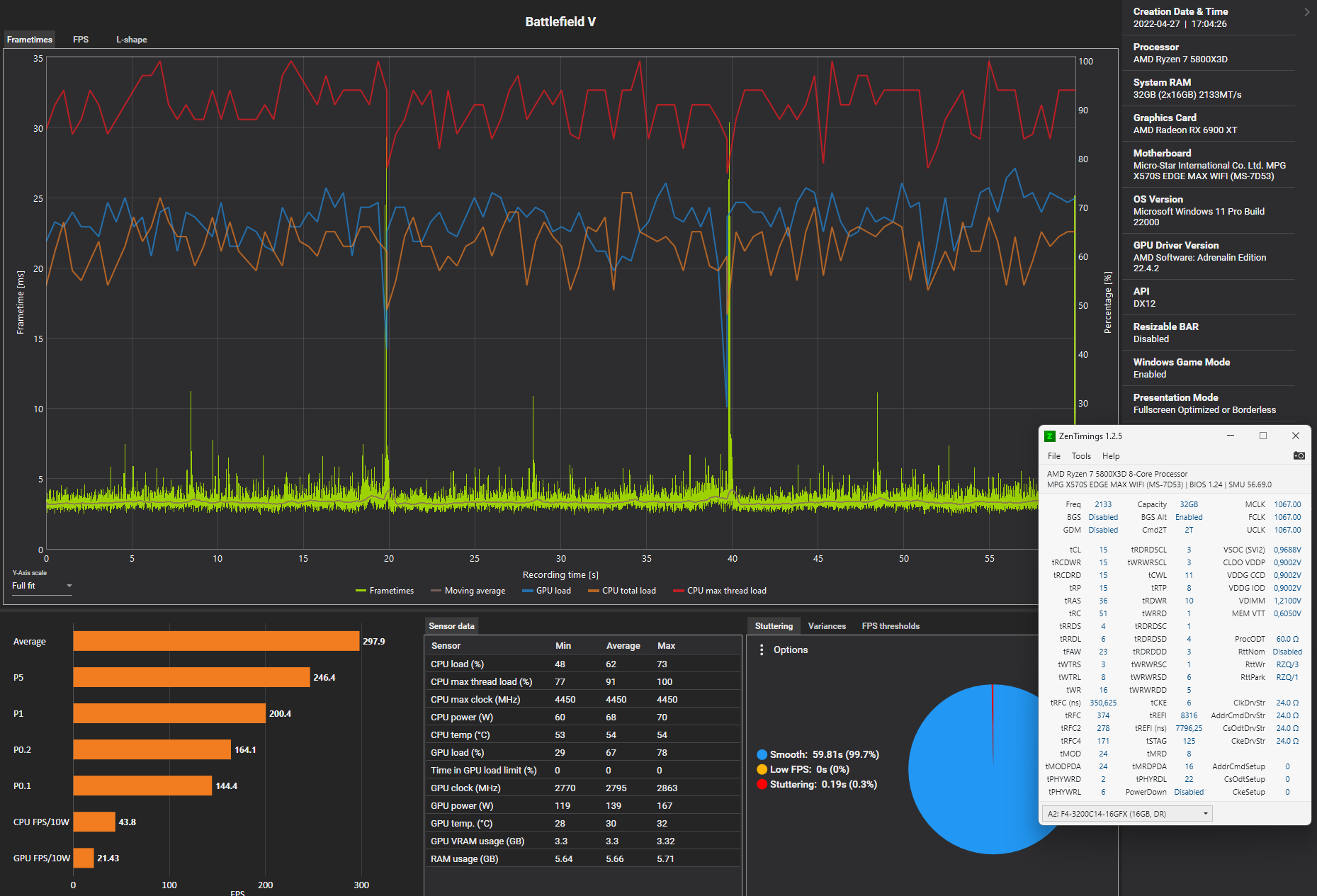
Task: Click the P1 FPS bar 200.4
Action: 169,713
